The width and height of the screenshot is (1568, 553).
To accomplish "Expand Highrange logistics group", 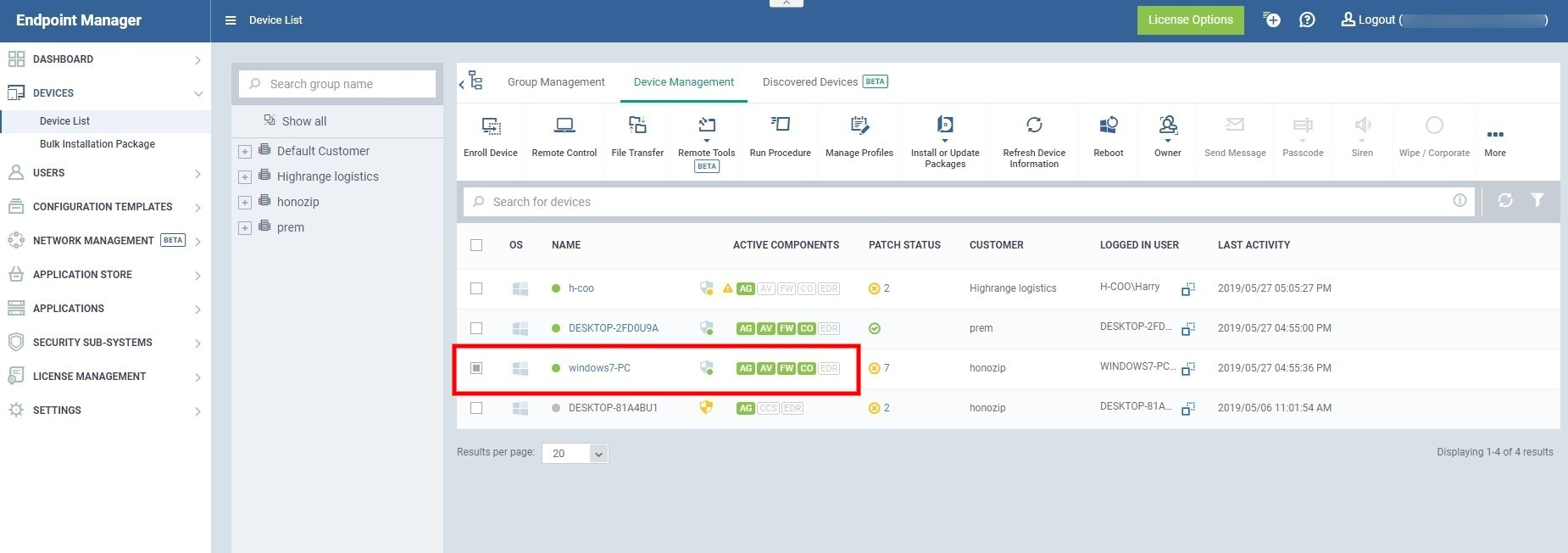I will (245, 177).
